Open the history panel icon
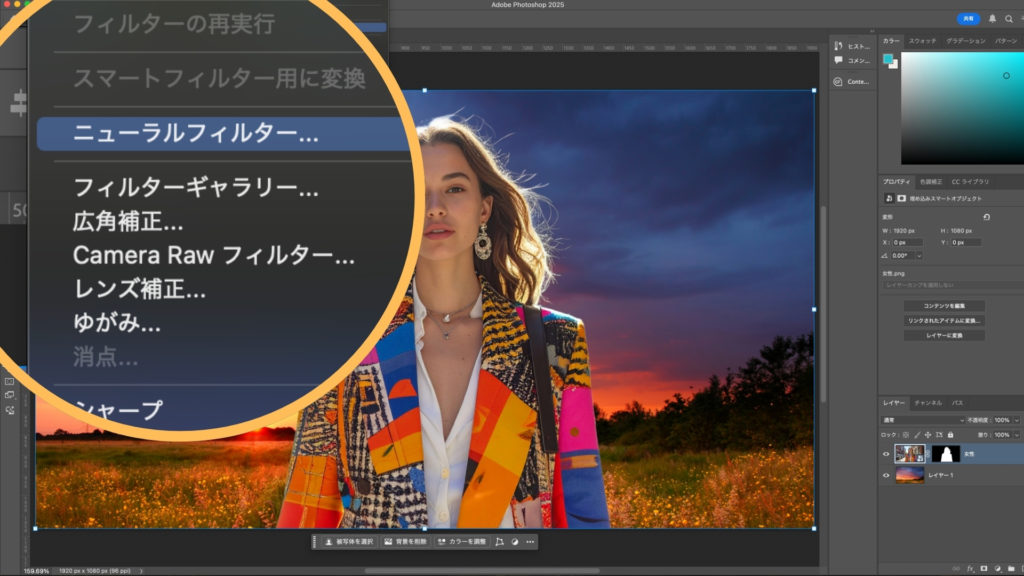 pos(837,46)
